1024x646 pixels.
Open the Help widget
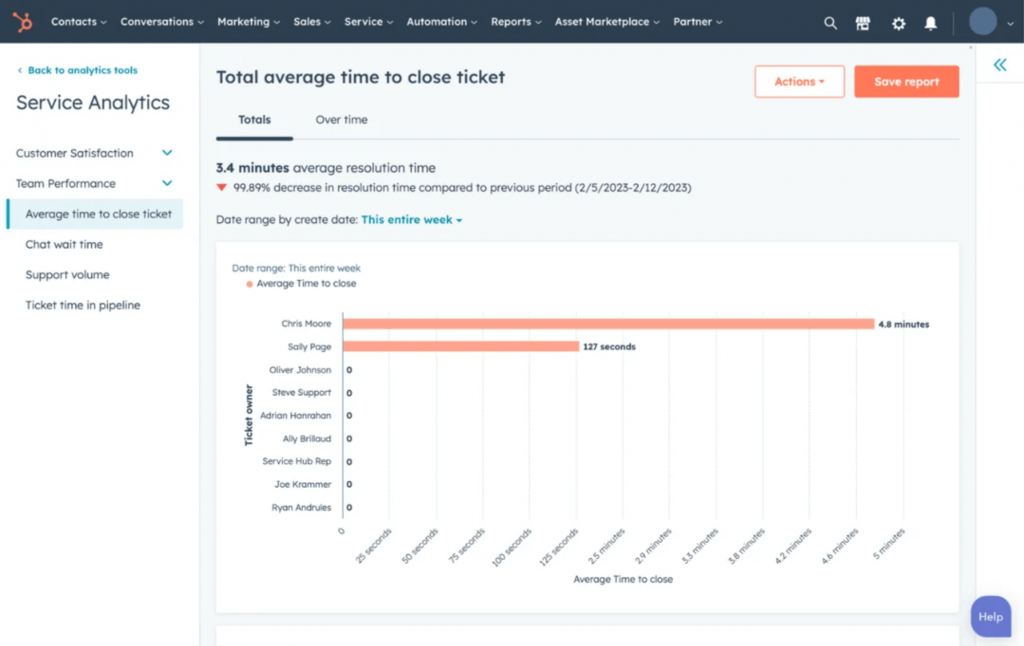click(990, 617)
